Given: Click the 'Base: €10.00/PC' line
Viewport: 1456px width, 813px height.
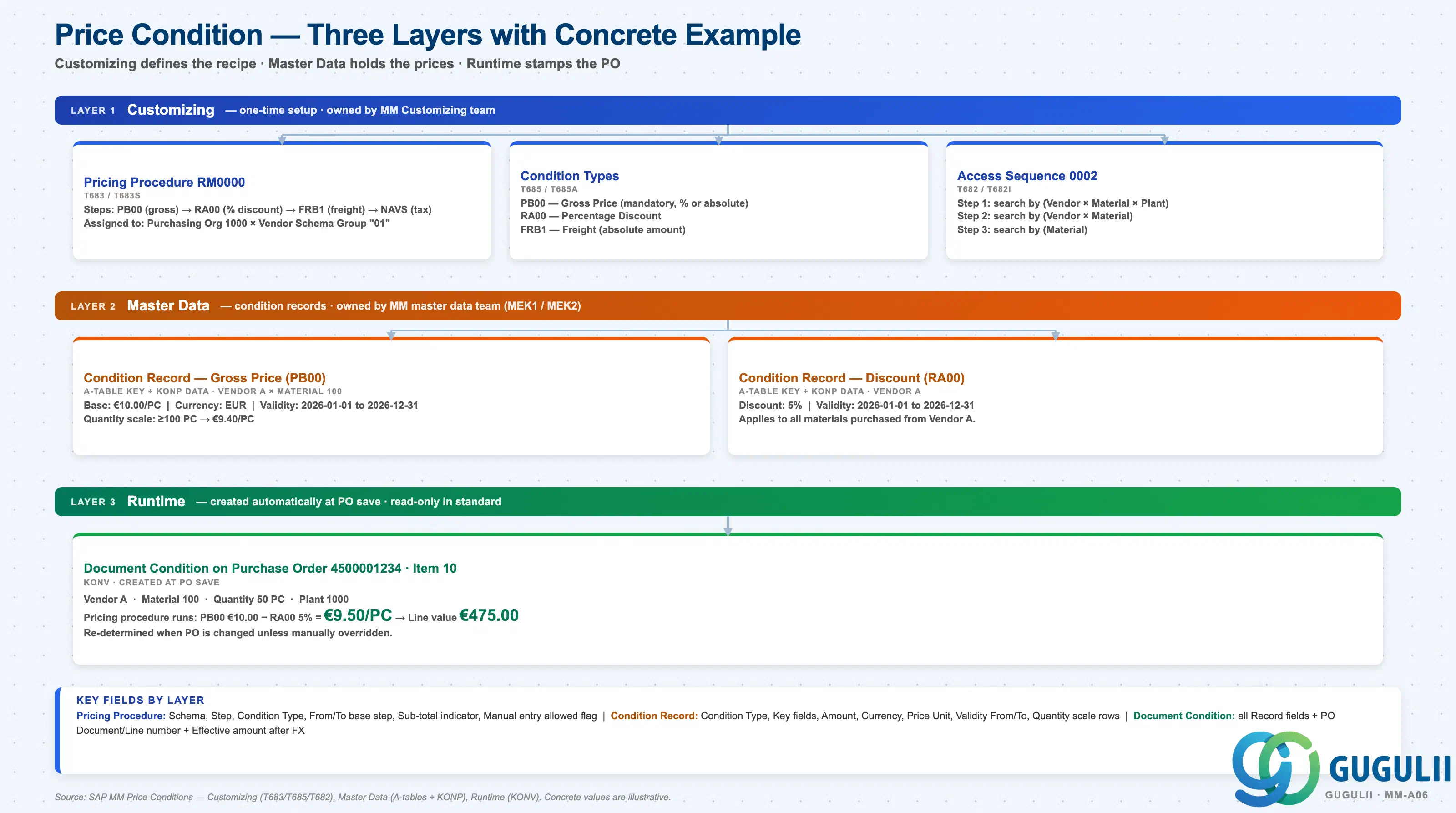Looking at the screenshot, I should click(x=251, y=406).
